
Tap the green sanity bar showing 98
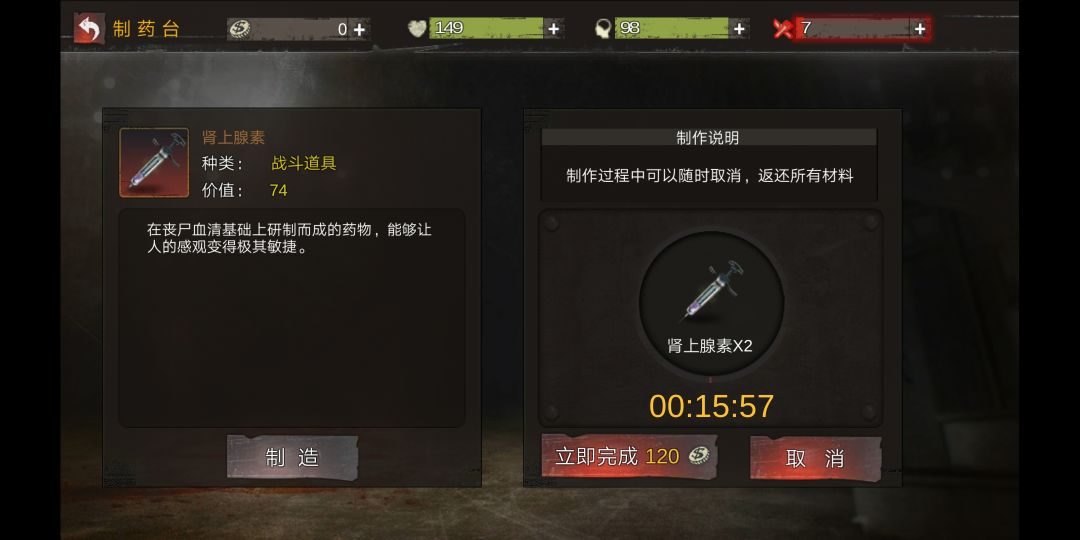coord(672,28)
